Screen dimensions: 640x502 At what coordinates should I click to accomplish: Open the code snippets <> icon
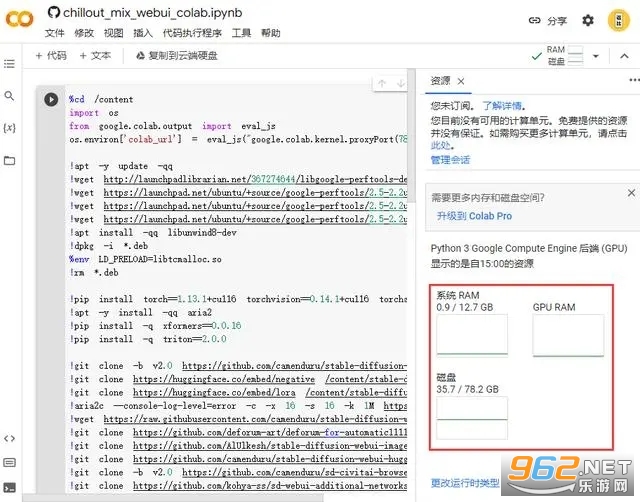9,438
